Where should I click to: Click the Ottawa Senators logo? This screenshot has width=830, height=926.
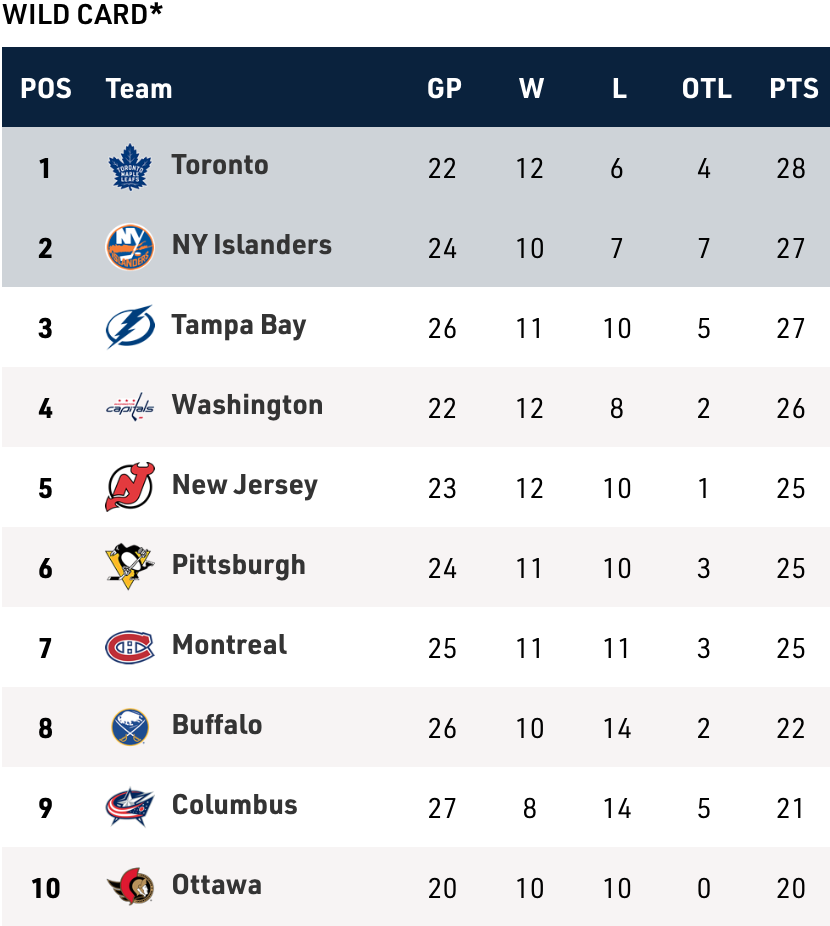point(129,887)
